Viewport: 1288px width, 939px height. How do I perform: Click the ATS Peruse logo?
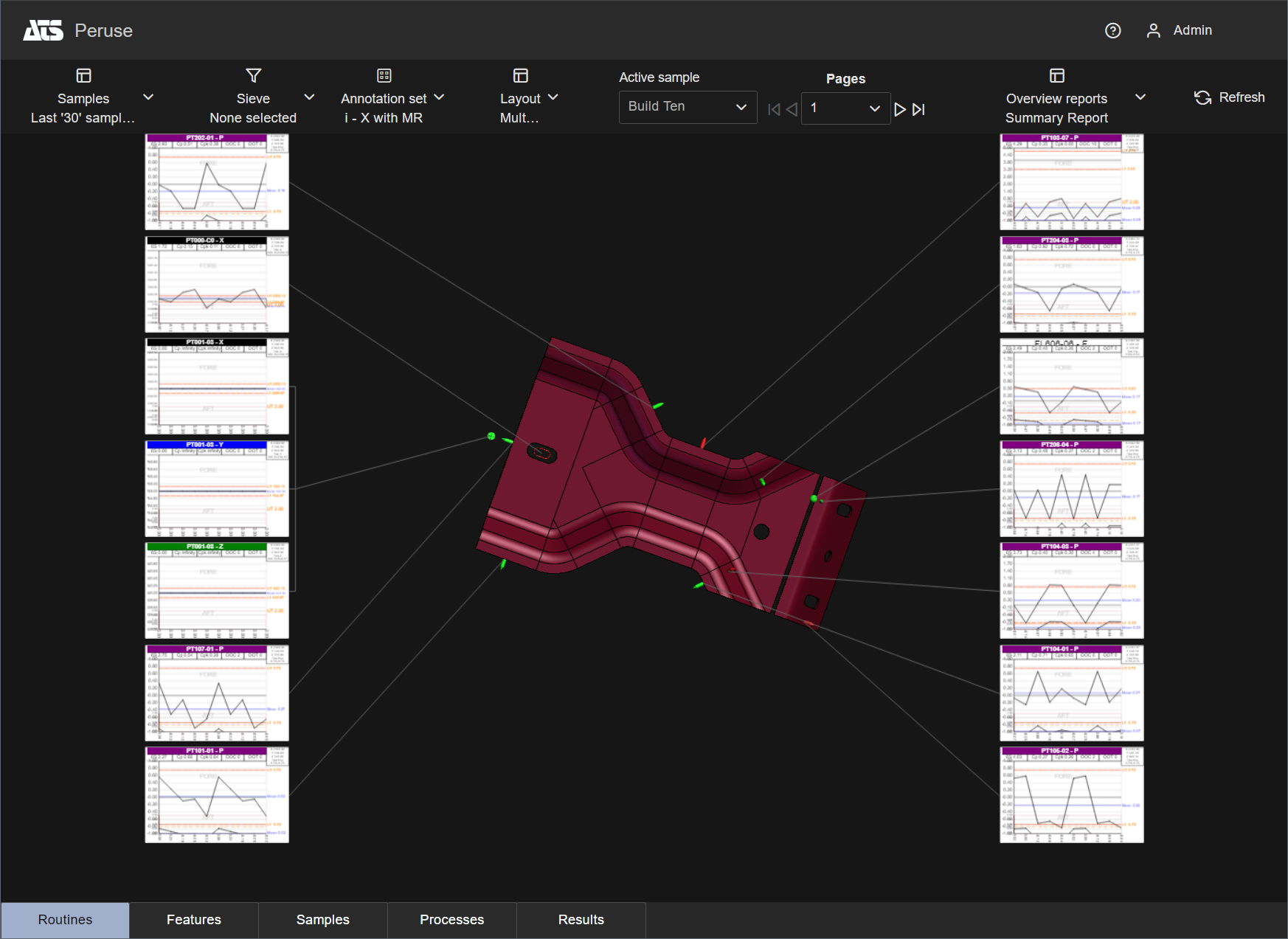point(44,30)
